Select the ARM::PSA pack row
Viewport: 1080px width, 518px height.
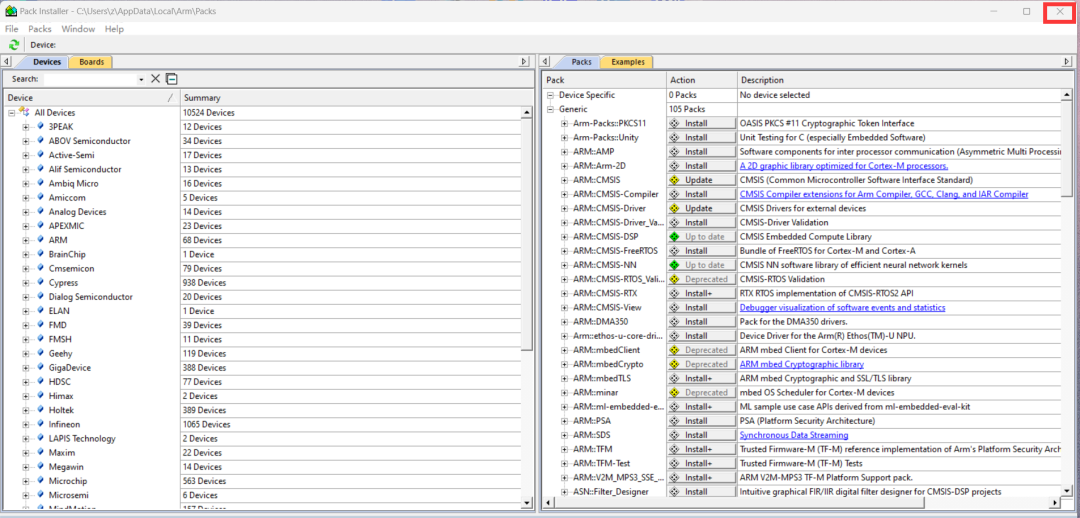(x=804, y=421)
